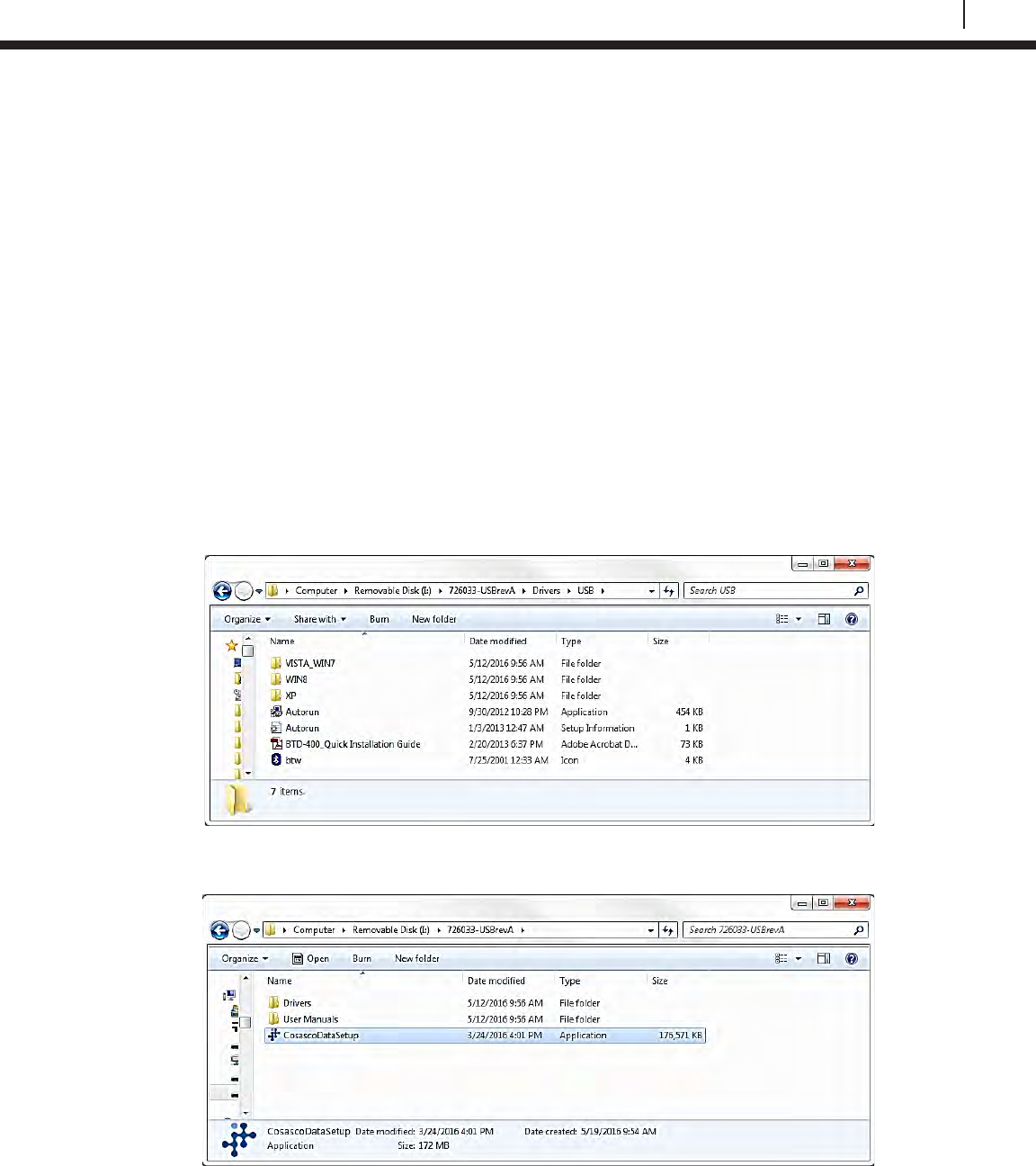Open view options dropdown arrow in USB window

799,619
